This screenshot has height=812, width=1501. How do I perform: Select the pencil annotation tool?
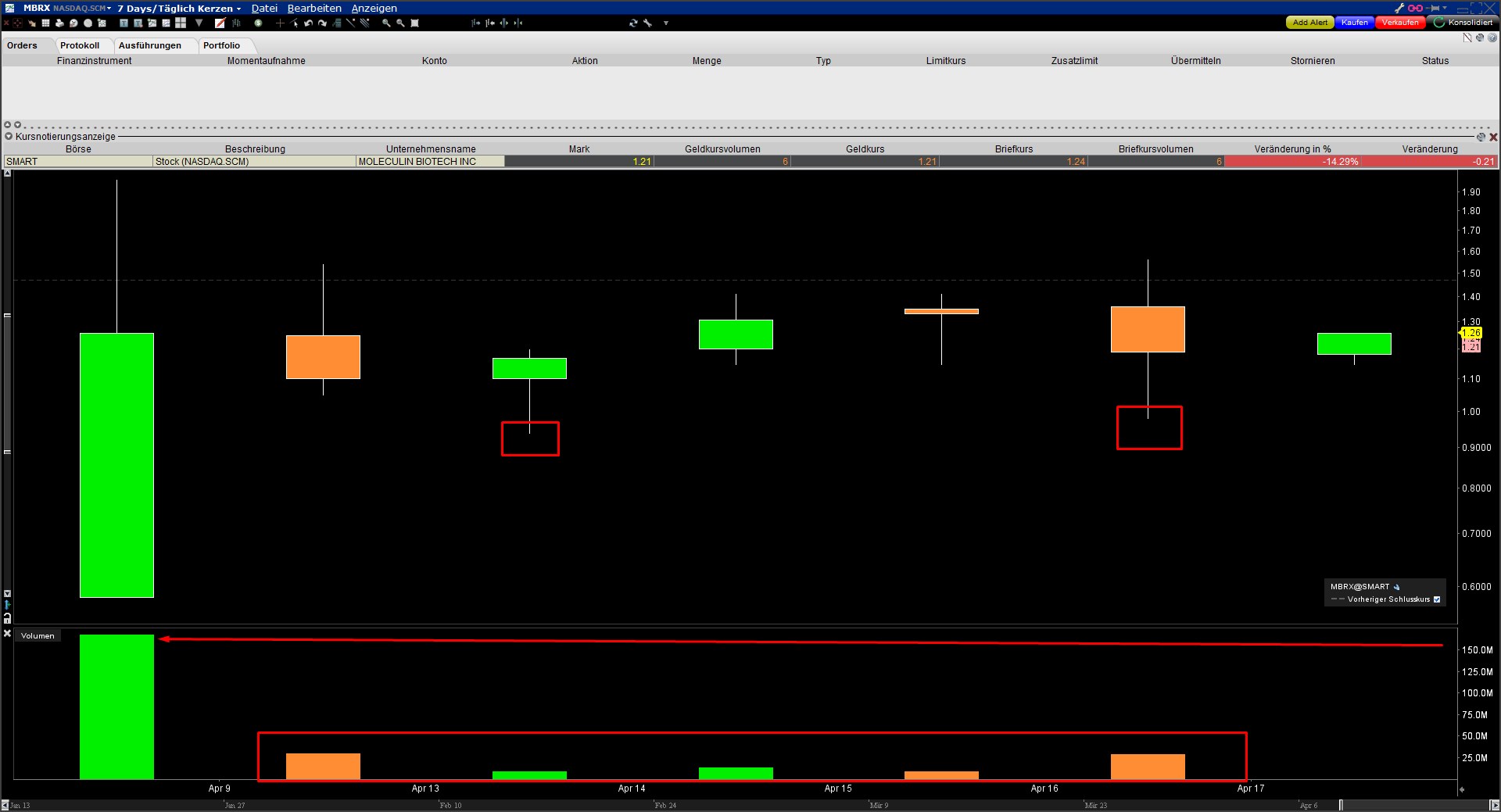coord(219,23)
